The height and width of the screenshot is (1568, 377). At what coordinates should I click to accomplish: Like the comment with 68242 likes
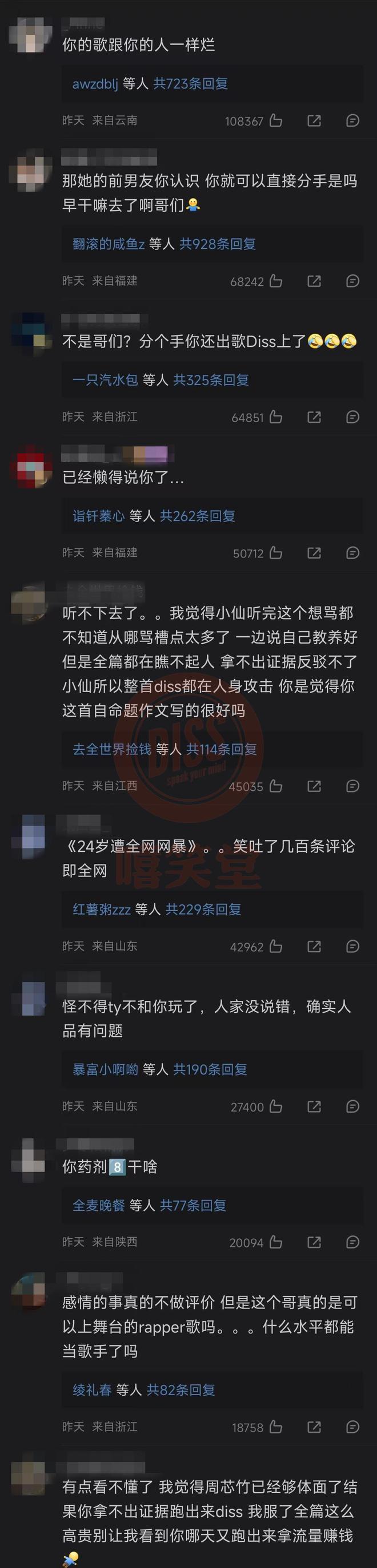coord(276,281)
